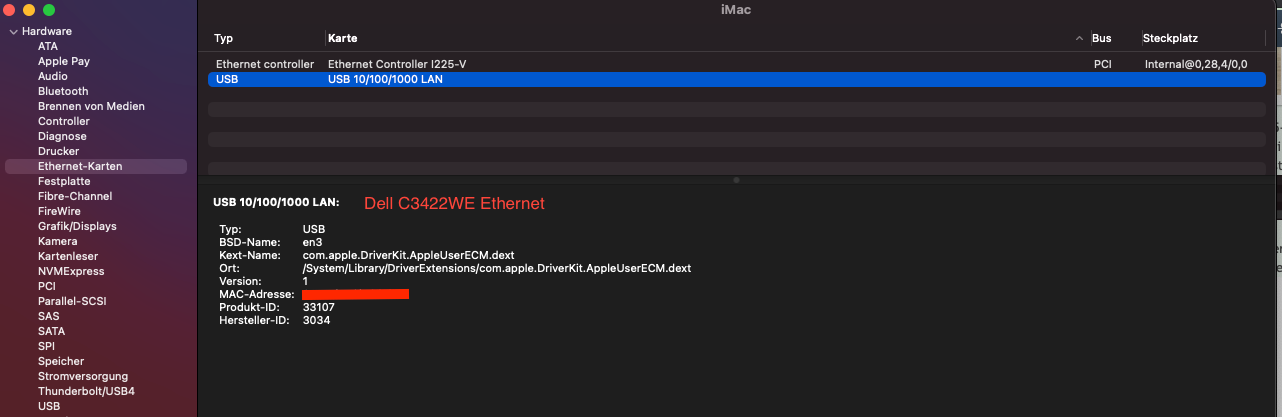Click the sort arrow in Karte column
Viewport: 1282px width, 417px height.
(1079, 39)
